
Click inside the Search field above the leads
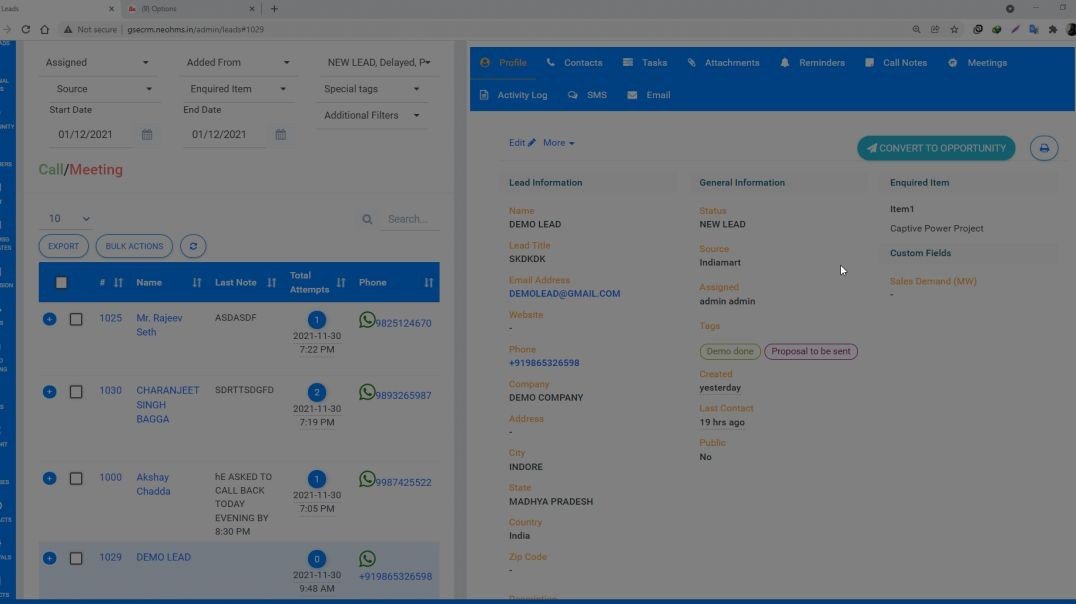[x=408, y=218]
